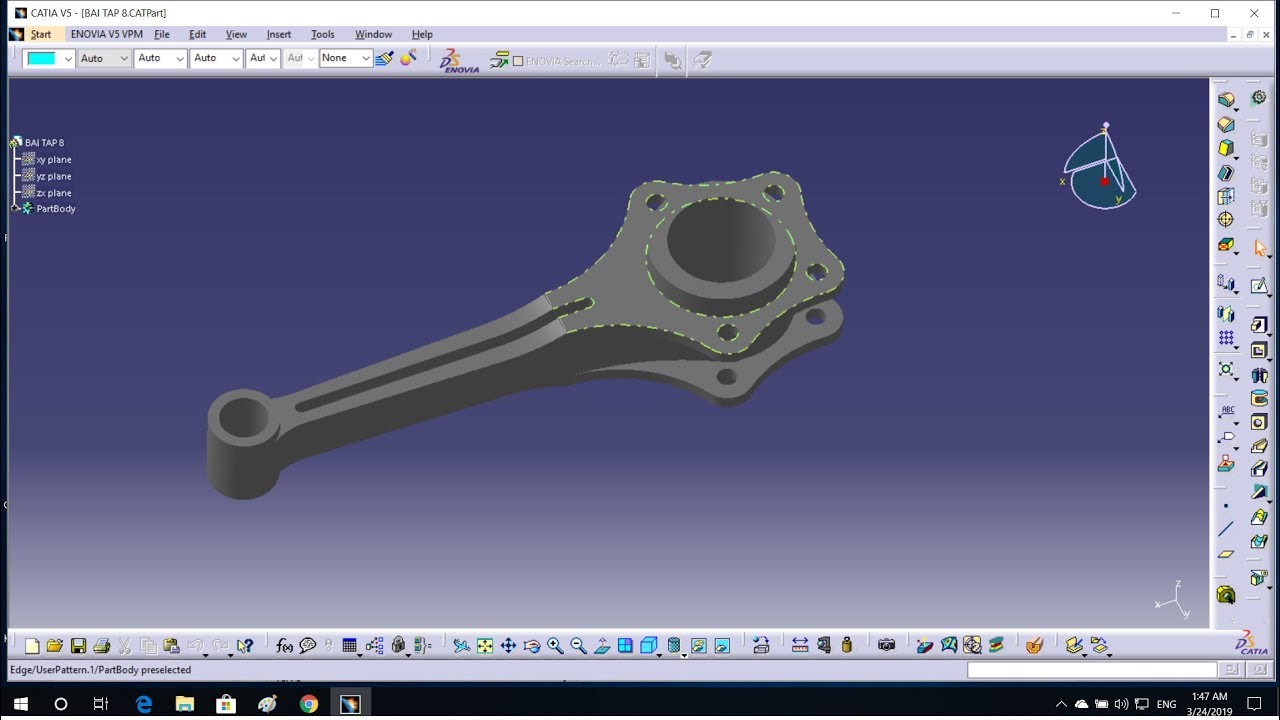Click the Fit All In icon
Image resolution: width=1280 pixels, height=720 pixels.
tap(485, 646)
